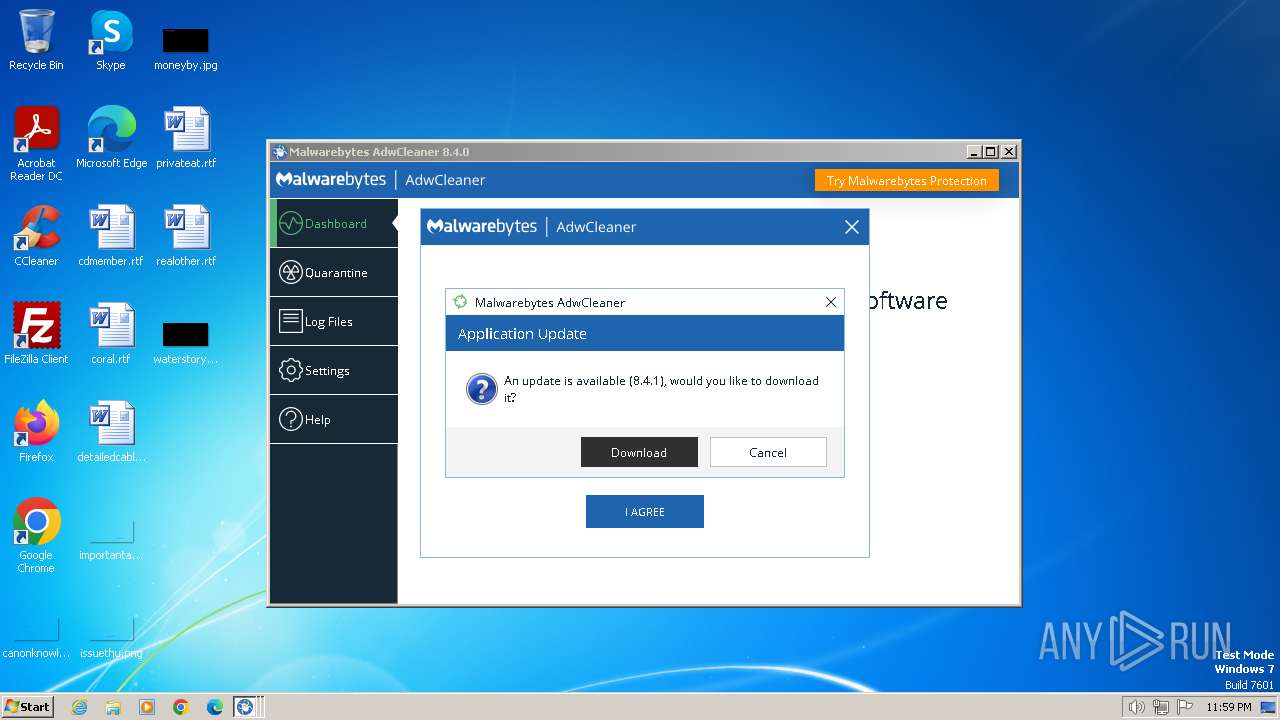Select the cdmember.rtf document
This screenshot has width=1280, height=720.
click(111, 235)
